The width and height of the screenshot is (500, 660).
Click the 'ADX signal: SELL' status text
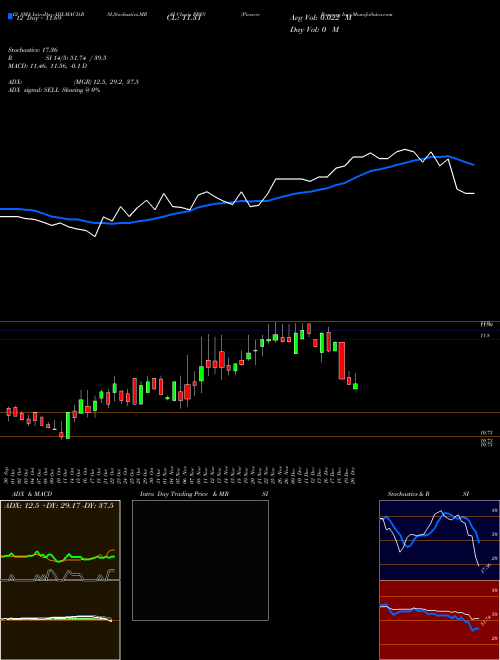pyautogui.click(x=35, y=90)
